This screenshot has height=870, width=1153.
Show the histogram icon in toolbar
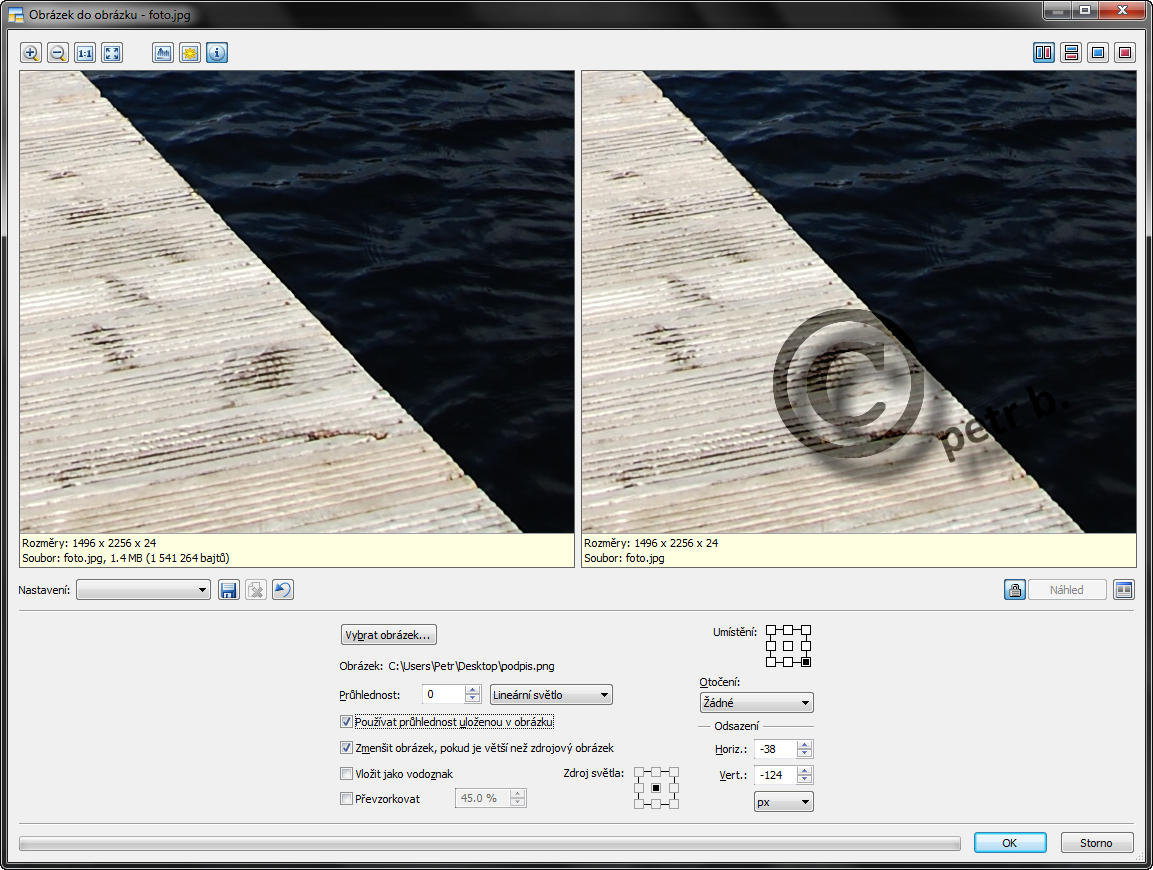[163, 53]
